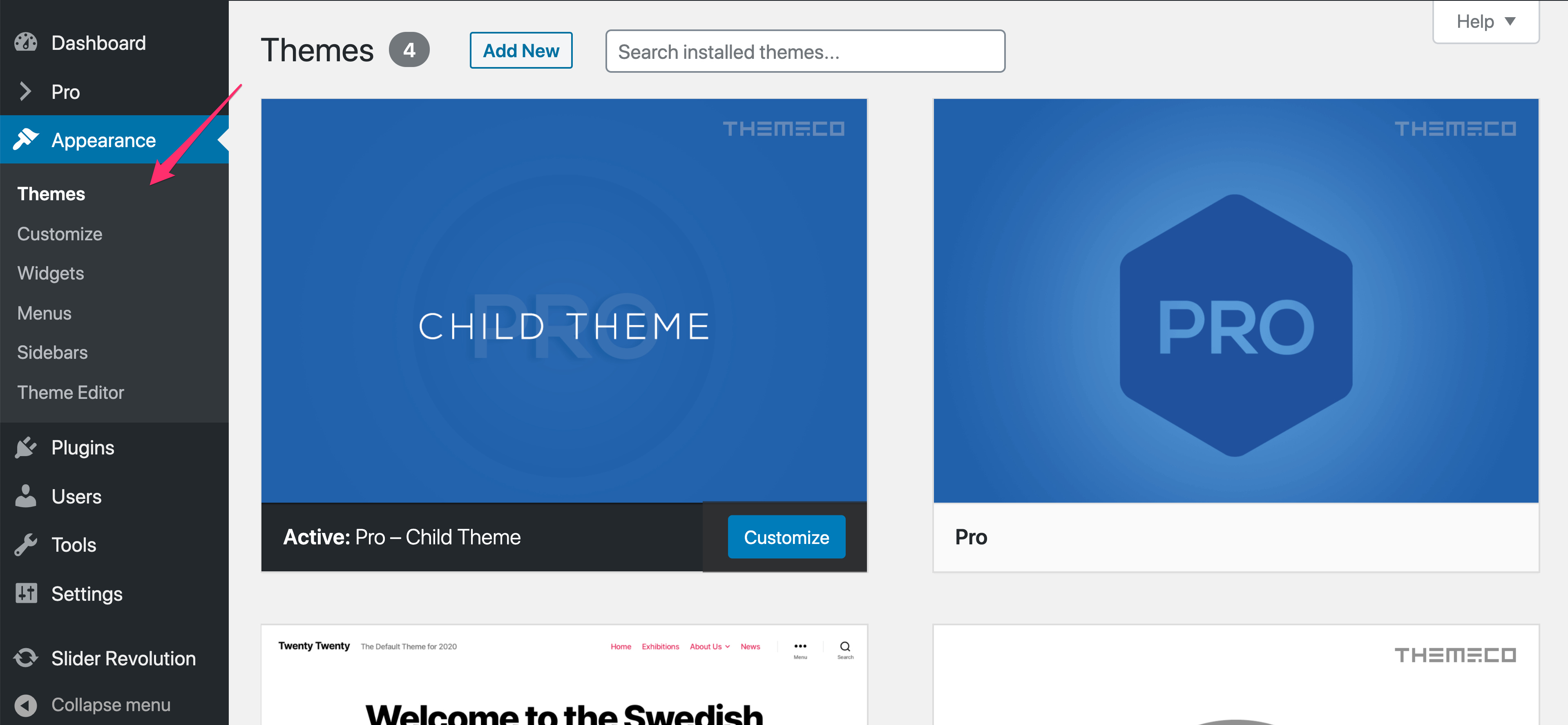Open Sidebars submenu item
This screenshot has height=725, width=1568.
click(x=52, y=352)
